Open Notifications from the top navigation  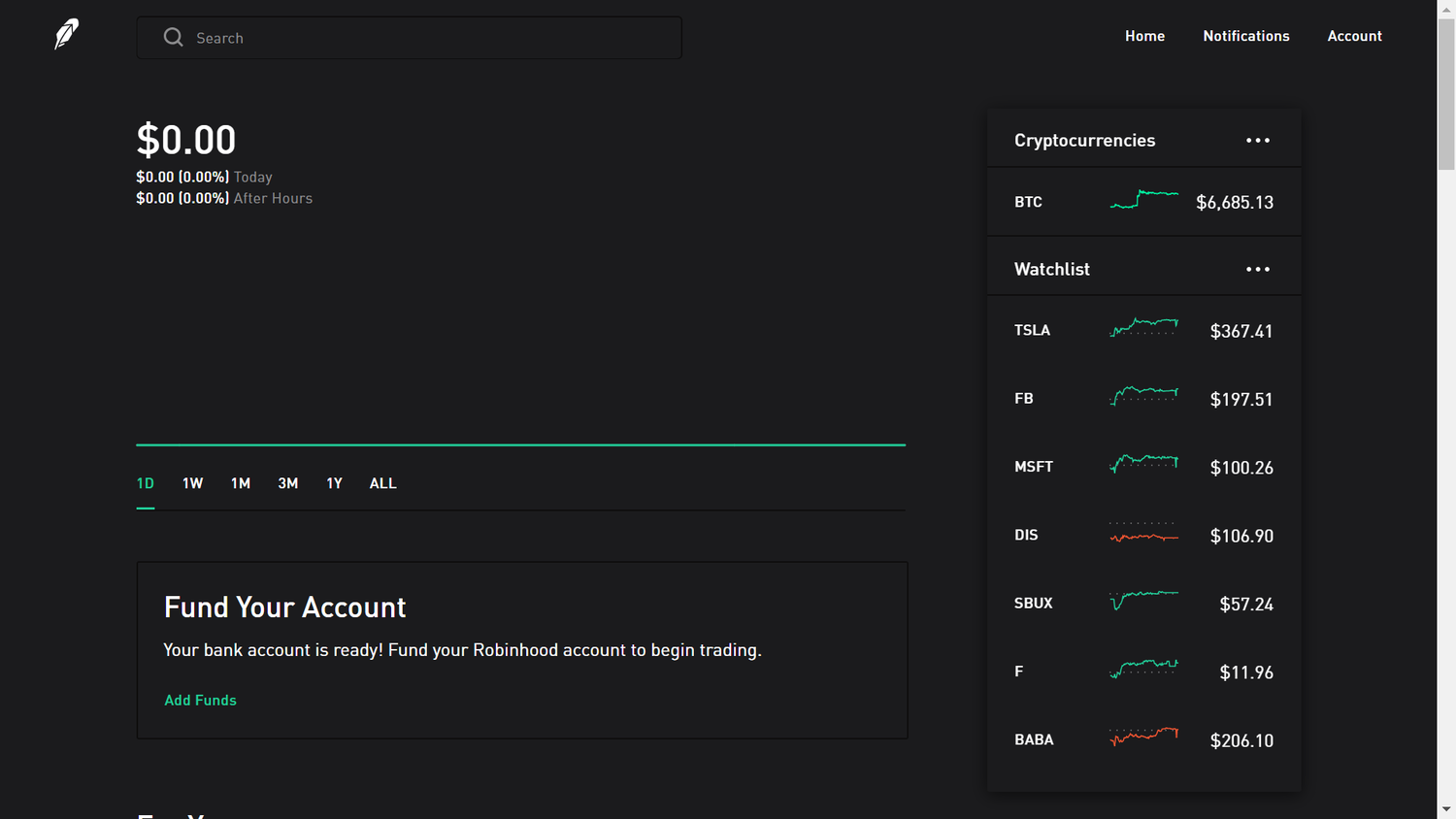click(1246, 36)
